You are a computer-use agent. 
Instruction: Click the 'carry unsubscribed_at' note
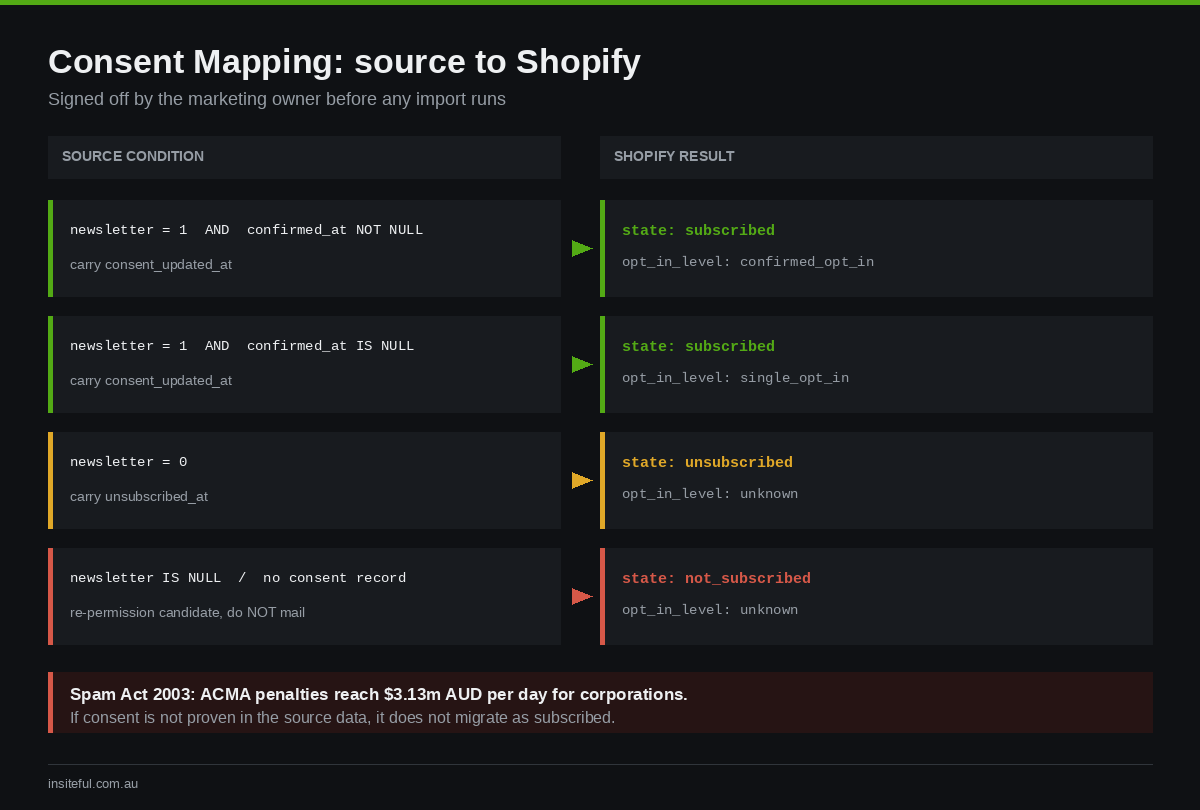pos(139,497)
